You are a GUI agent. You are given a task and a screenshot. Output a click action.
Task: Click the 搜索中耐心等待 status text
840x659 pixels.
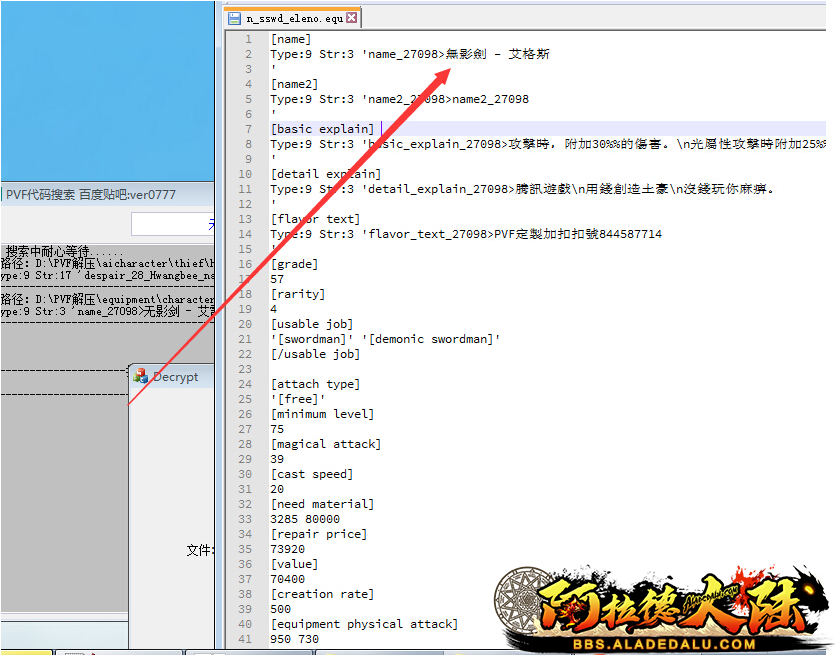(x=65, y=251)
